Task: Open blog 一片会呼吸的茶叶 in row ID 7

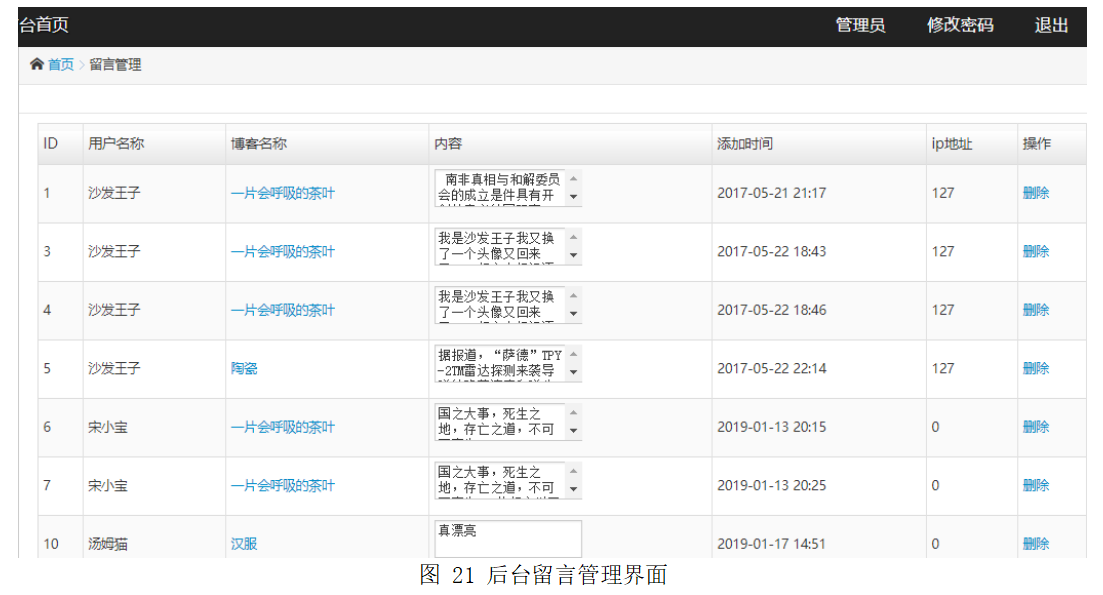Action: [283, 485]
